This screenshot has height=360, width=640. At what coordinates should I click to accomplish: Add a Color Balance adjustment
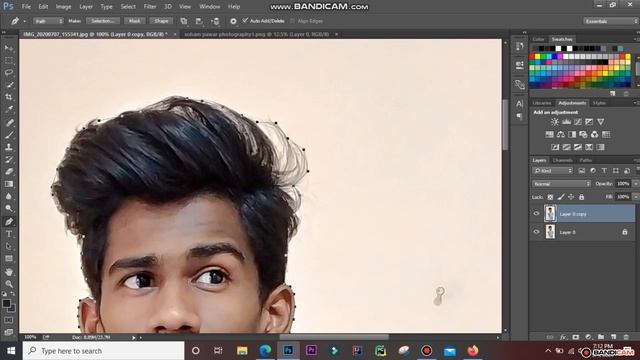(x=561, y=134)
